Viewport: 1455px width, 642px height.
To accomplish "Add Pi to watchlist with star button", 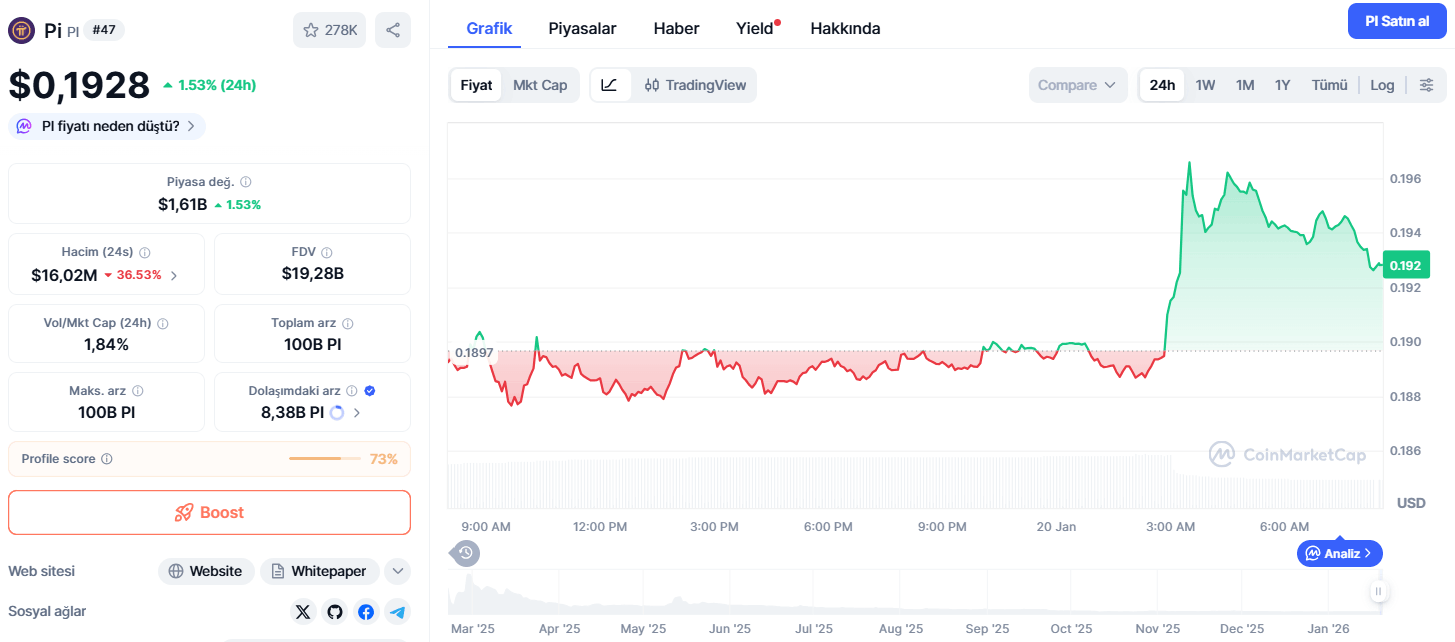I will 330,30.
